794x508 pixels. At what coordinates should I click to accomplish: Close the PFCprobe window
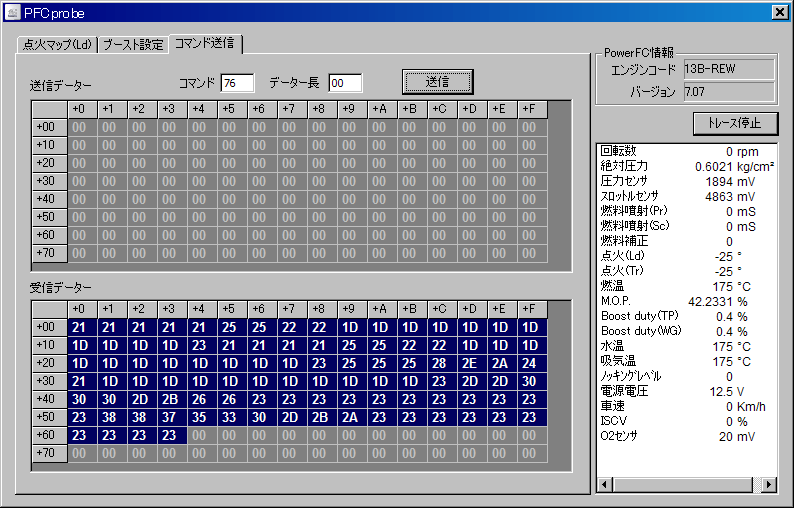pos(780,12)
